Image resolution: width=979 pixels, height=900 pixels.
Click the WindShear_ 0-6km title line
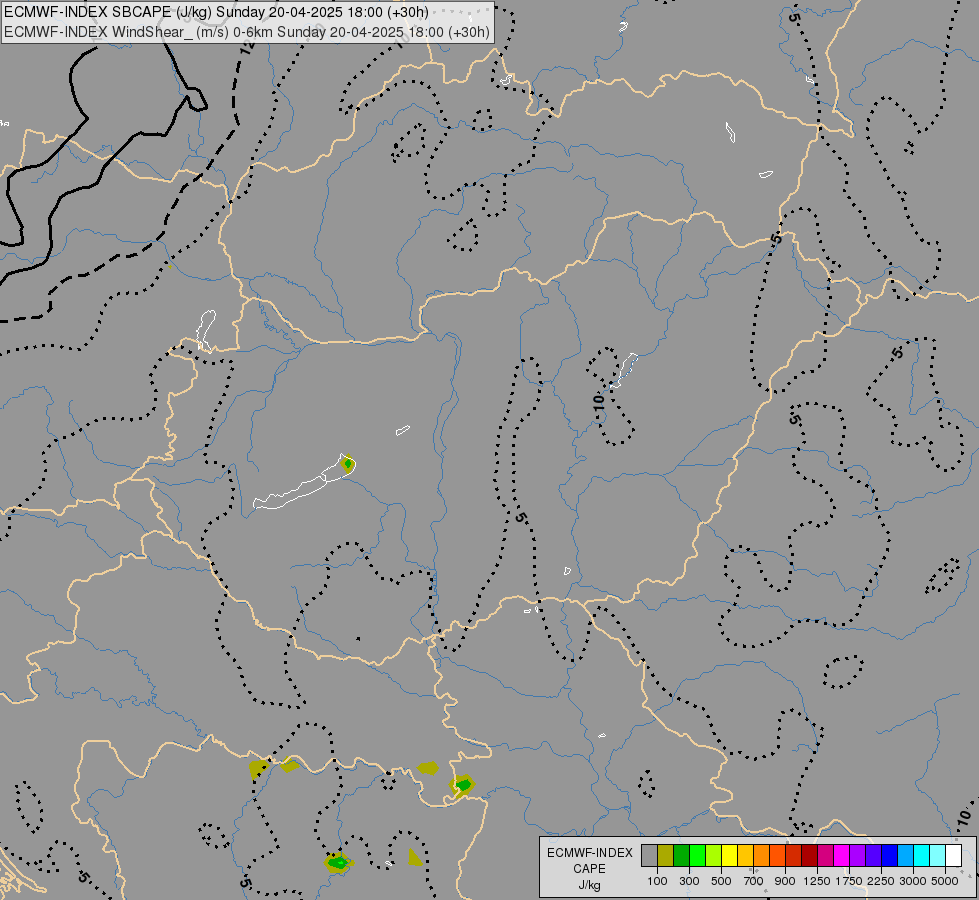point(247,32)
